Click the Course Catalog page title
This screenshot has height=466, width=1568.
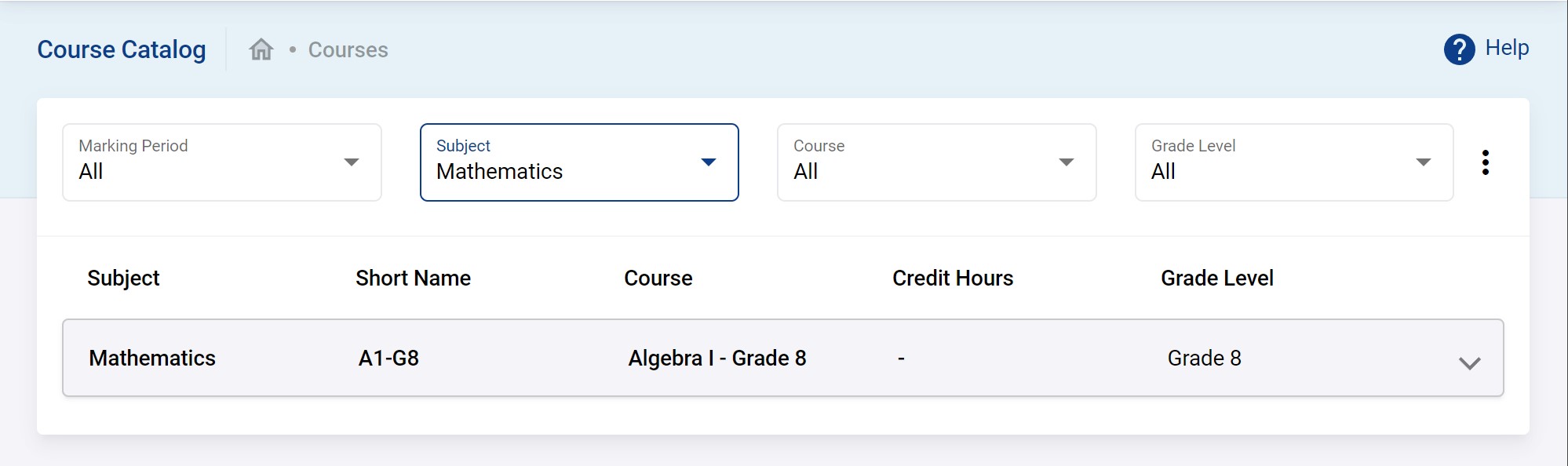(x=122, y=49)
